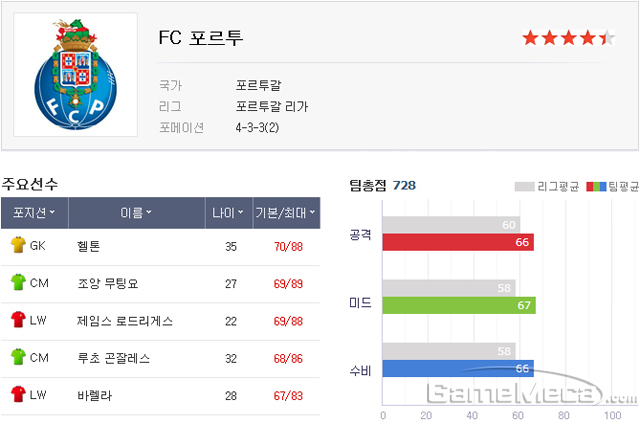The width and height of the screenshot is (640, 424).
Task: Sort by the 나이 column dropdown
Action: (x=229, y=213)
